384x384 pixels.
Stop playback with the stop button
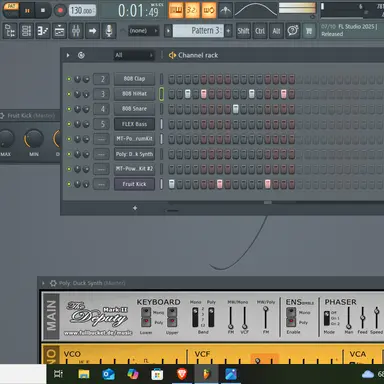pyautogui.click(x=43, y=10)
